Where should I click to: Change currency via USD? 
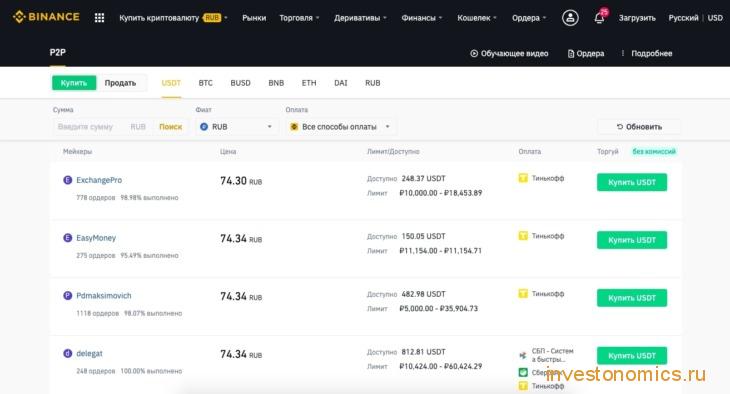pyautogui.click(x=715, y=18)
